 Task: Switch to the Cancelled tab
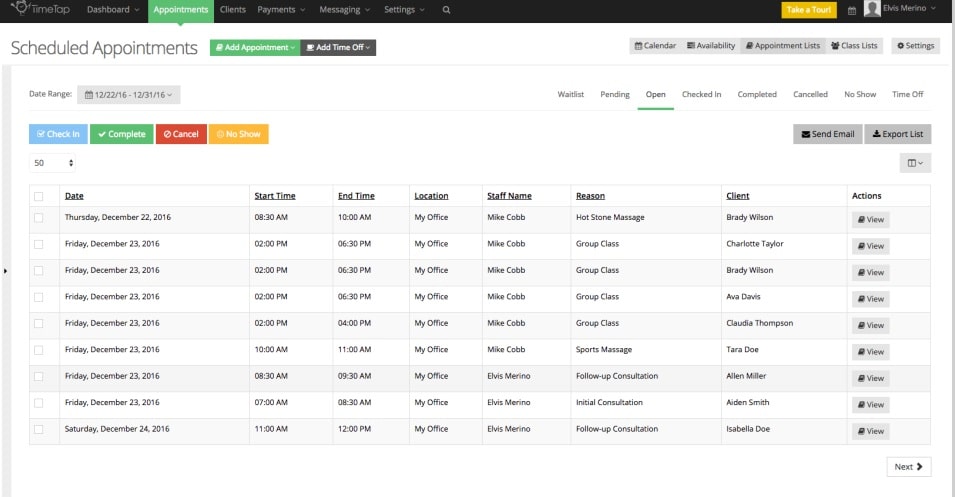[x=810, y=94]
